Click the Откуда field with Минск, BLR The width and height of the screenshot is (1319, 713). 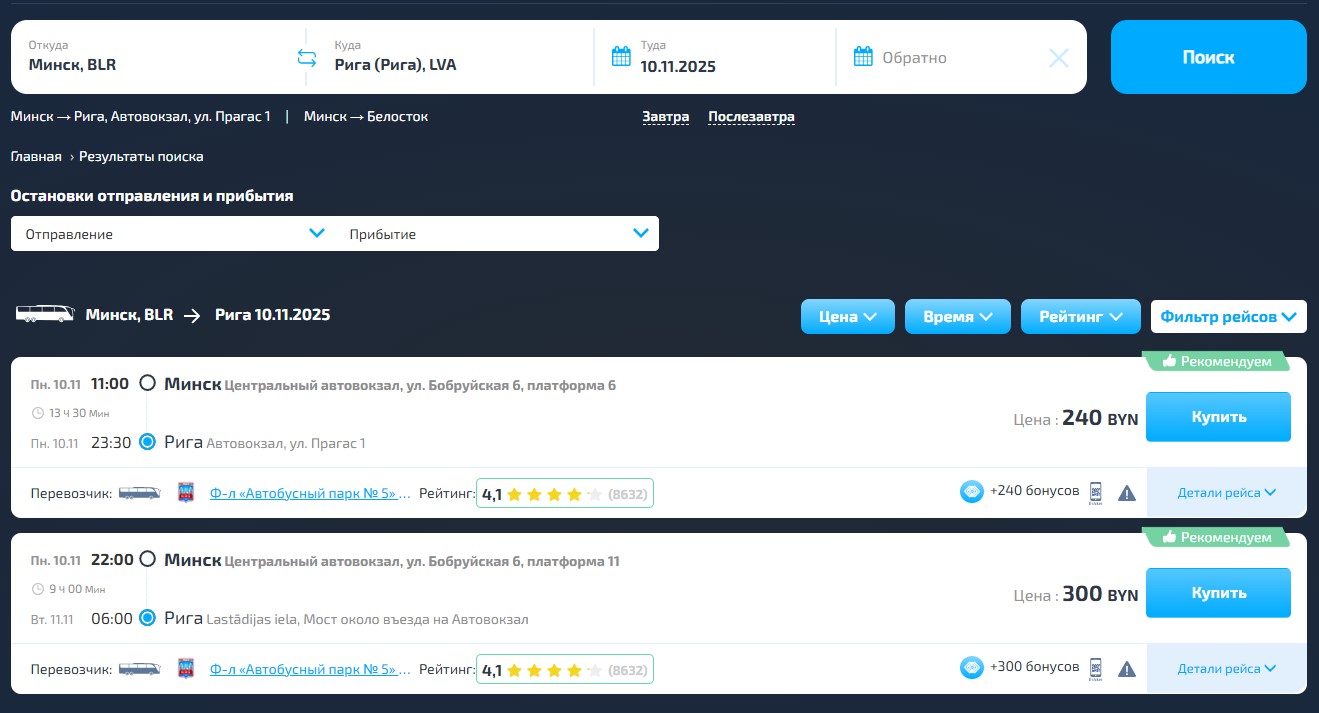150,58
